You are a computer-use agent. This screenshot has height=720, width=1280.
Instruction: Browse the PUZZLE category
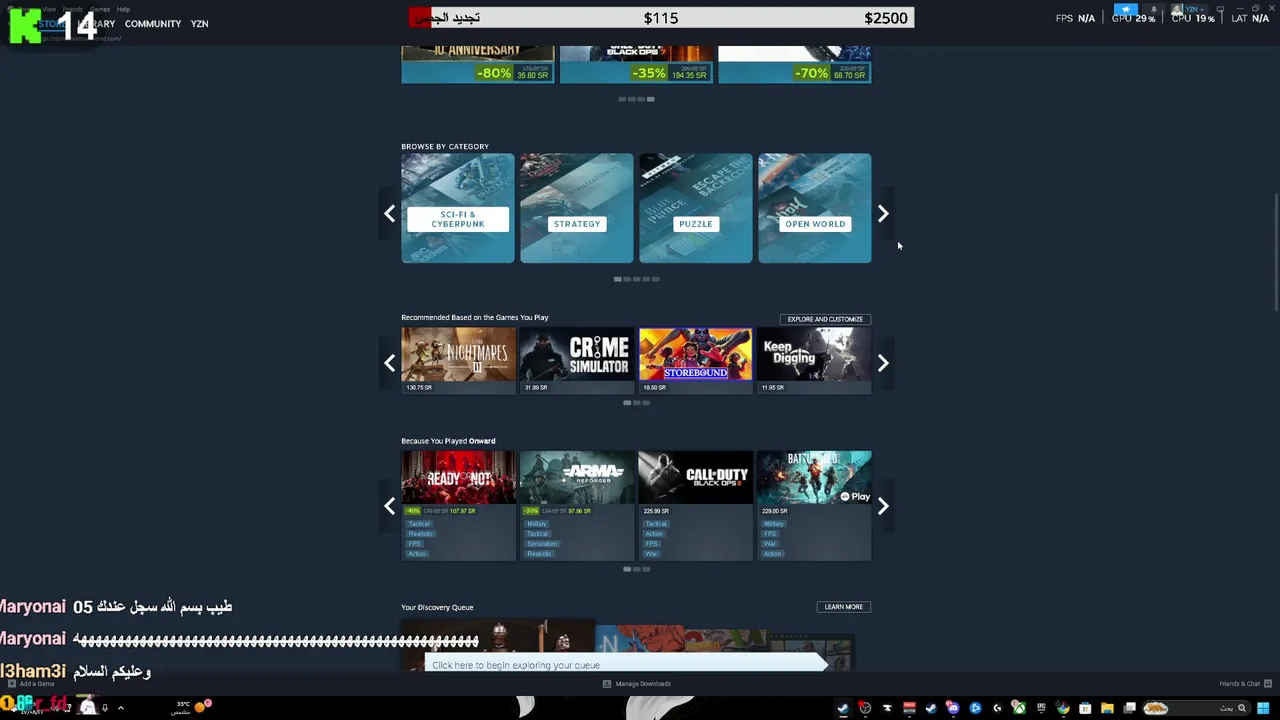click(x=696, y=208)
